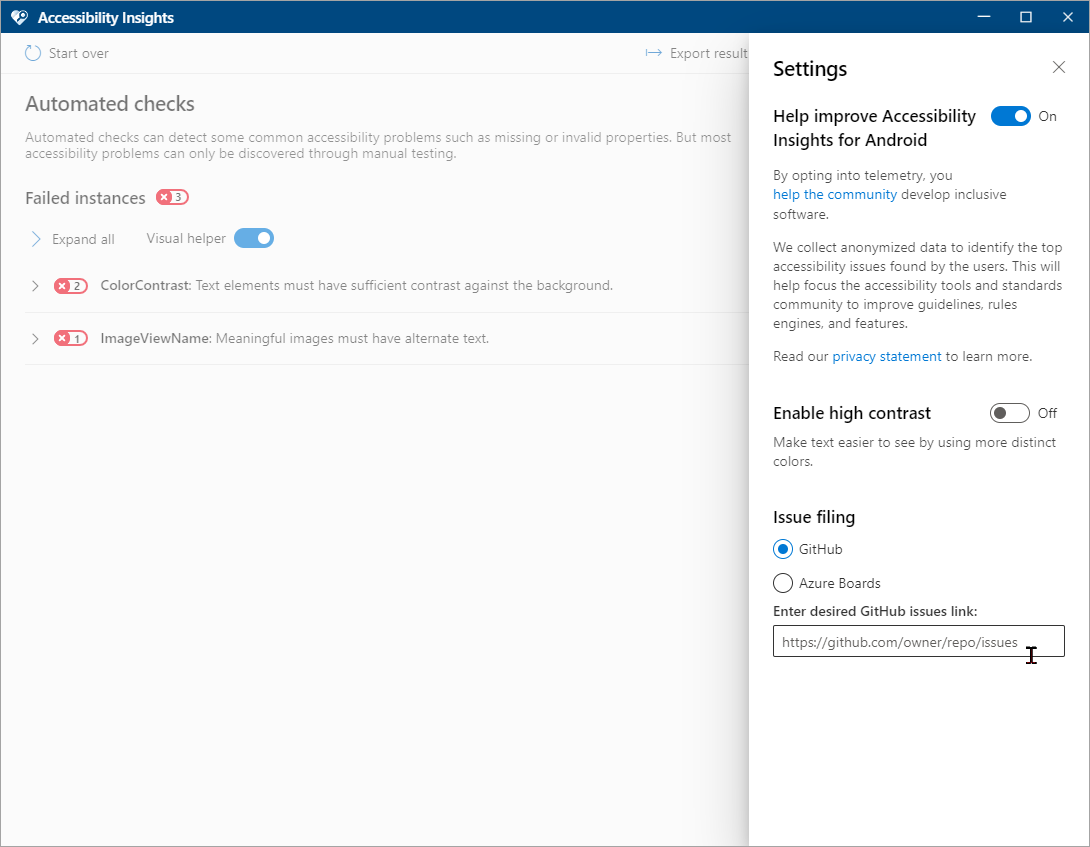
Task: Maximize the Accessibility Insights window
Action: 1025,17
